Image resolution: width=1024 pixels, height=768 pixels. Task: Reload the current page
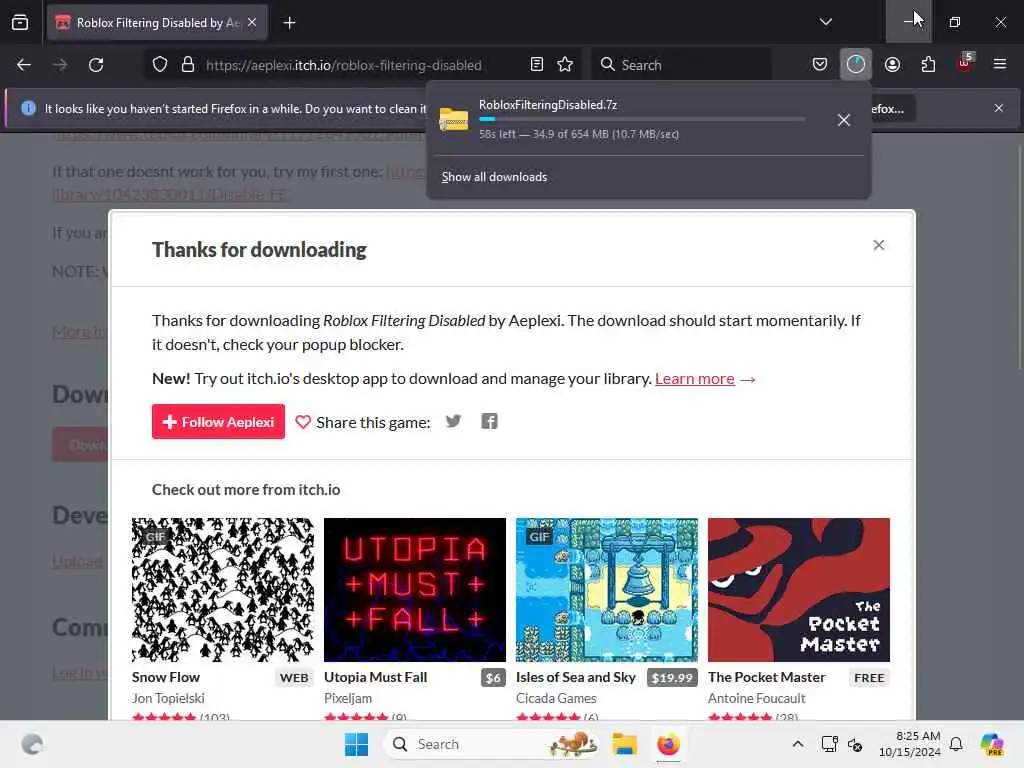click(96, 65)
